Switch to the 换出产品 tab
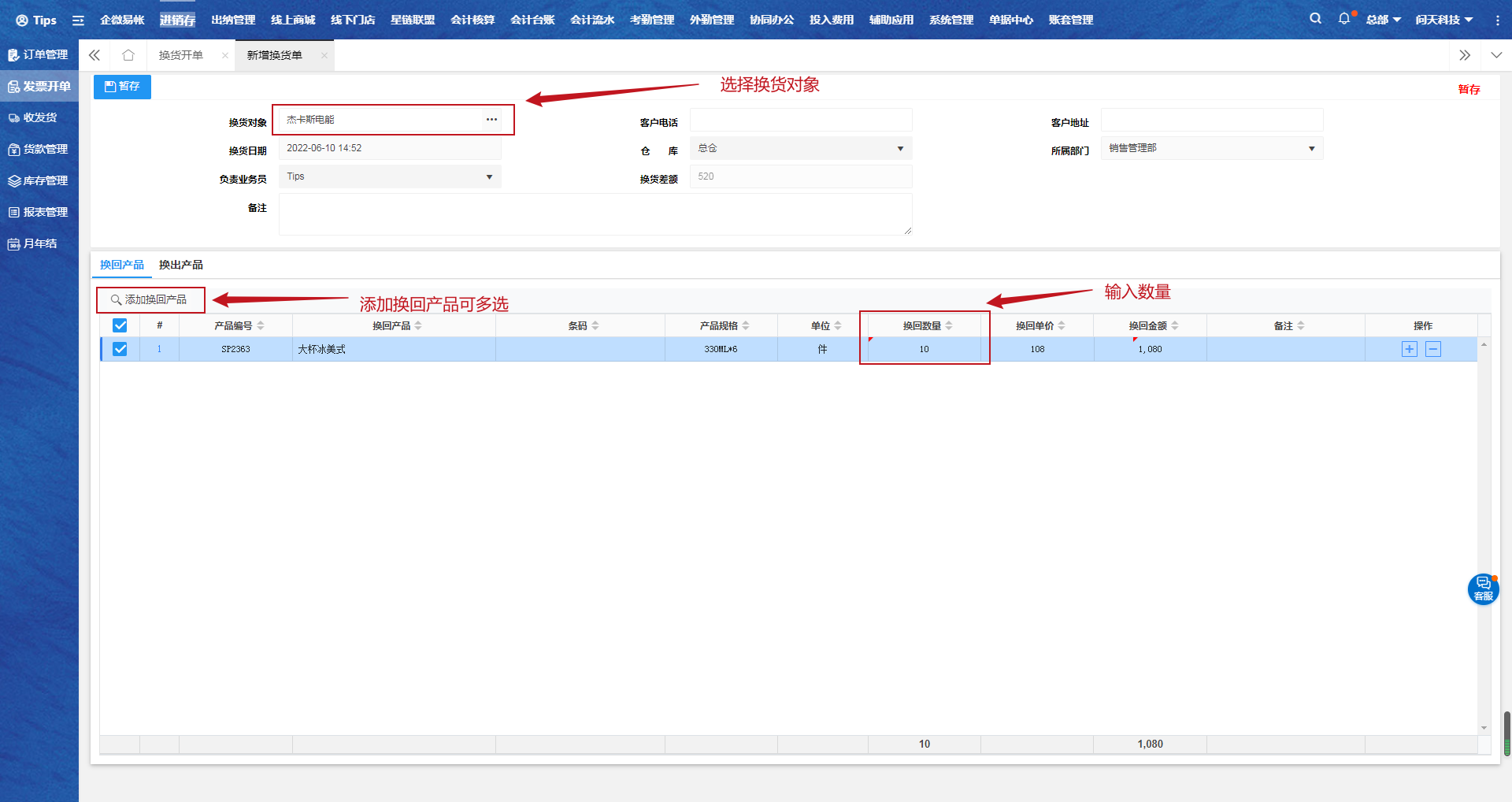 (x=180, y=265)
